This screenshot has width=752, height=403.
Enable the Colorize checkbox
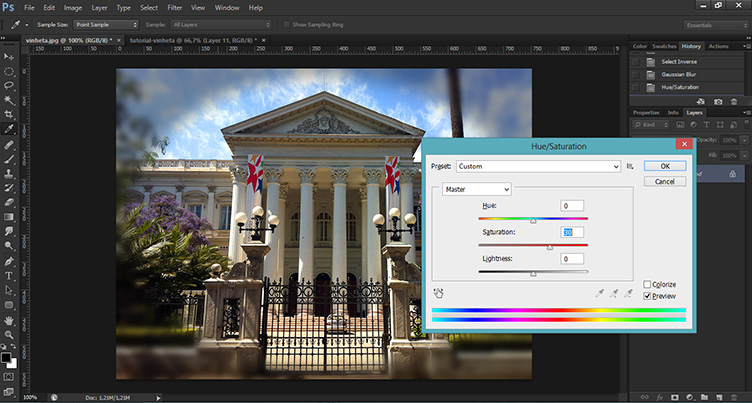(x=648, y=284)
